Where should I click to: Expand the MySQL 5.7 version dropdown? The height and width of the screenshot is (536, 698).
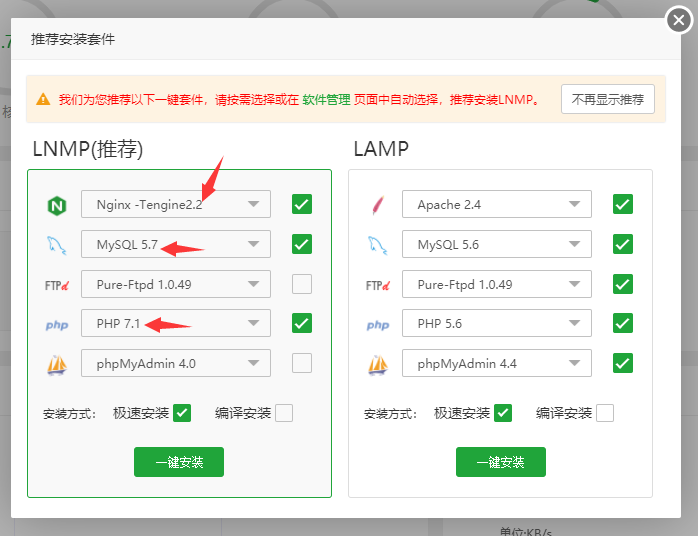pos(176,244)
